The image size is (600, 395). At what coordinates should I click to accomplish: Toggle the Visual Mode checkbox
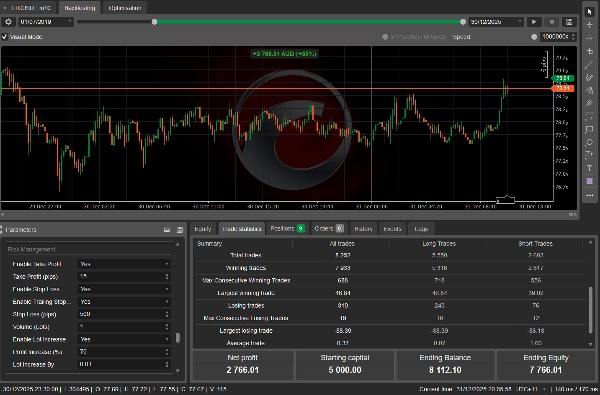5,37
